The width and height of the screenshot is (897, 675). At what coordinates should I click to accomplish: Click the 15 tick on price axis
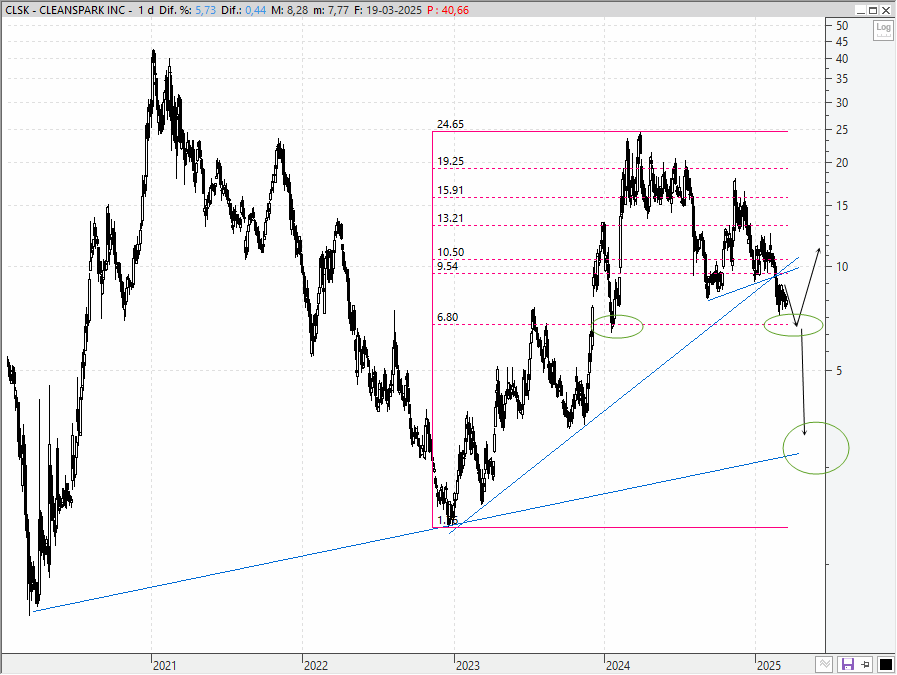click(842, 206)
